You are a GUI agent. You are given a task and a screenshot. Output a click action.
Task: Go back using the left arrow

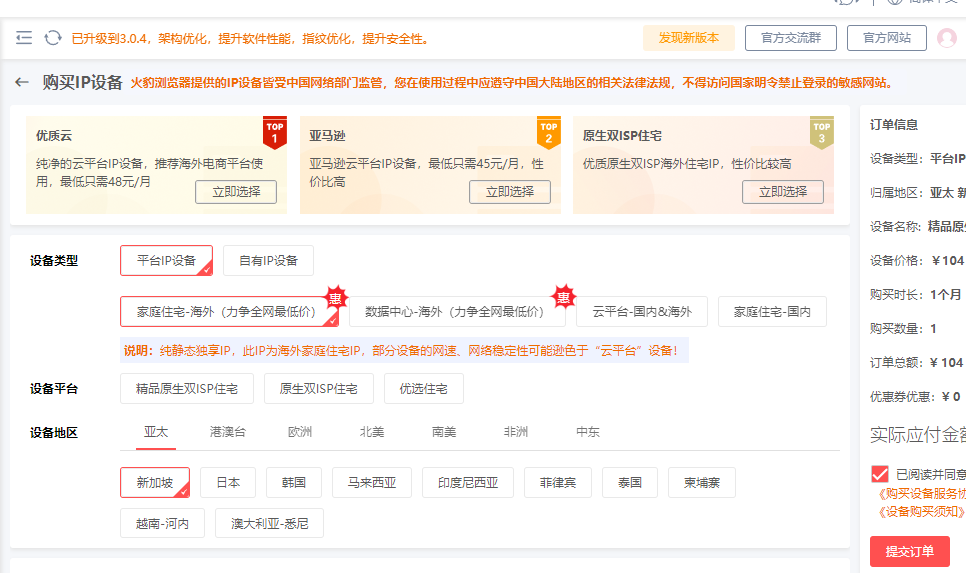tap(22, 82)
